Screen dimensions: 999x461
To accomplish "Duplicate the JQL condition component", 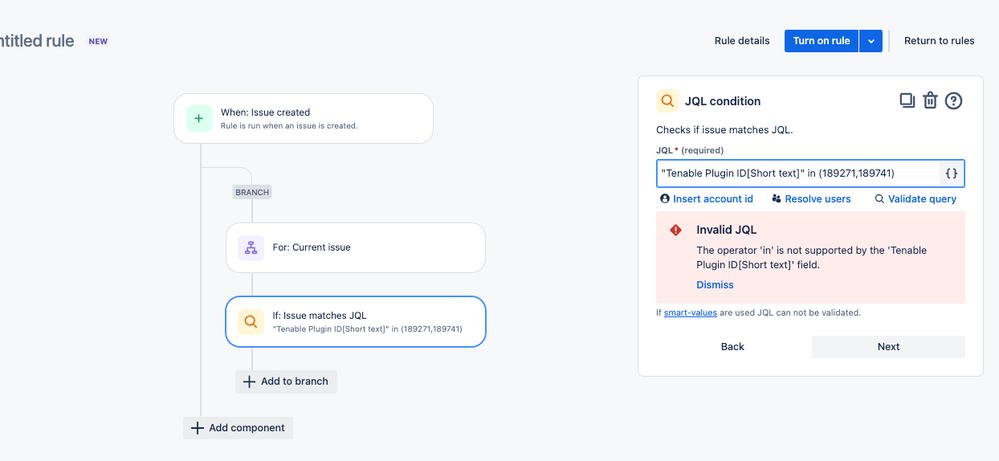I will (907, 100).
